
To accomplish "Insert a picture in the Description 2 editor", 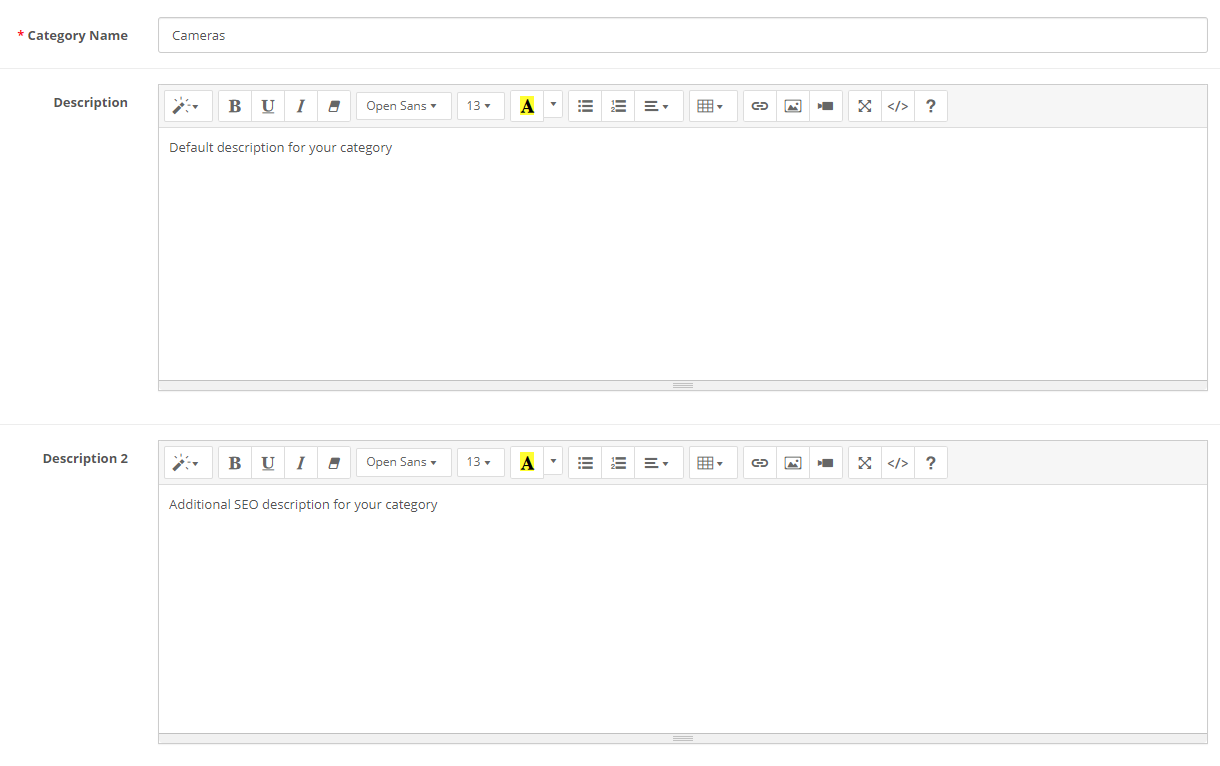I will point(793,463).
